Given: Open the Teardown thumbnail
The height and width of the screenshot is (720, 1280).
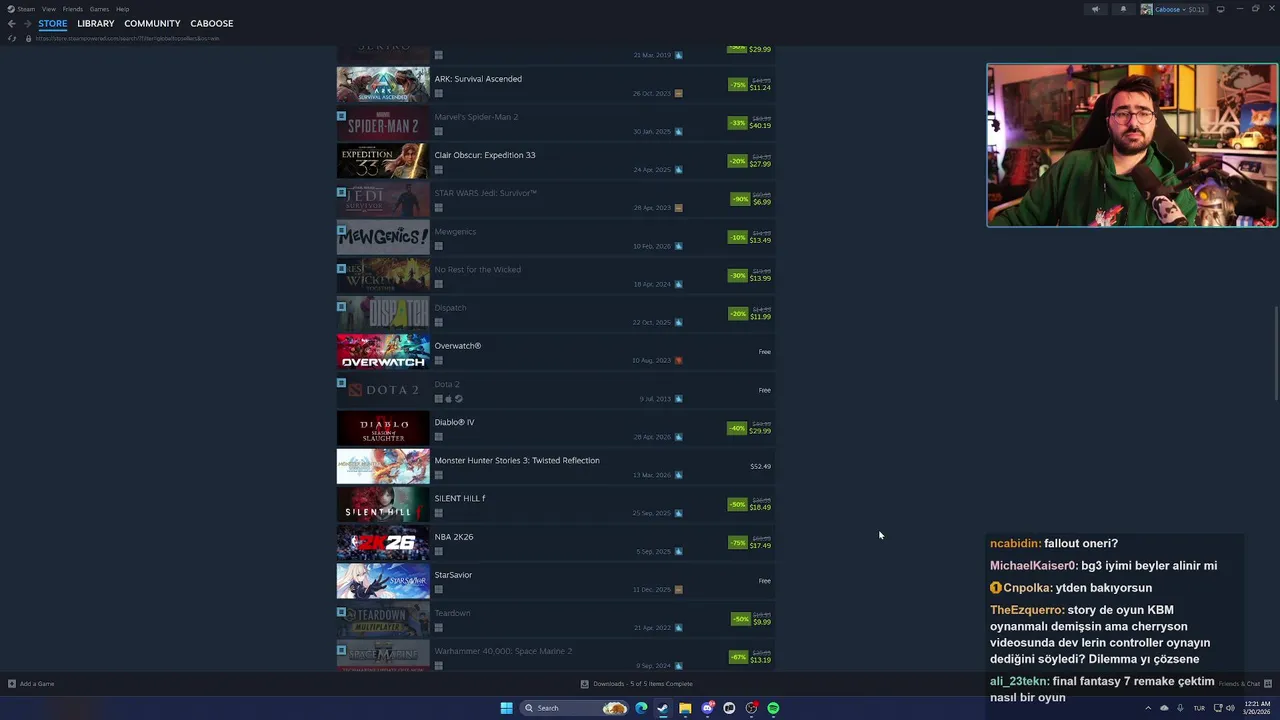Looking at the screenshot, I should (383, 620).
